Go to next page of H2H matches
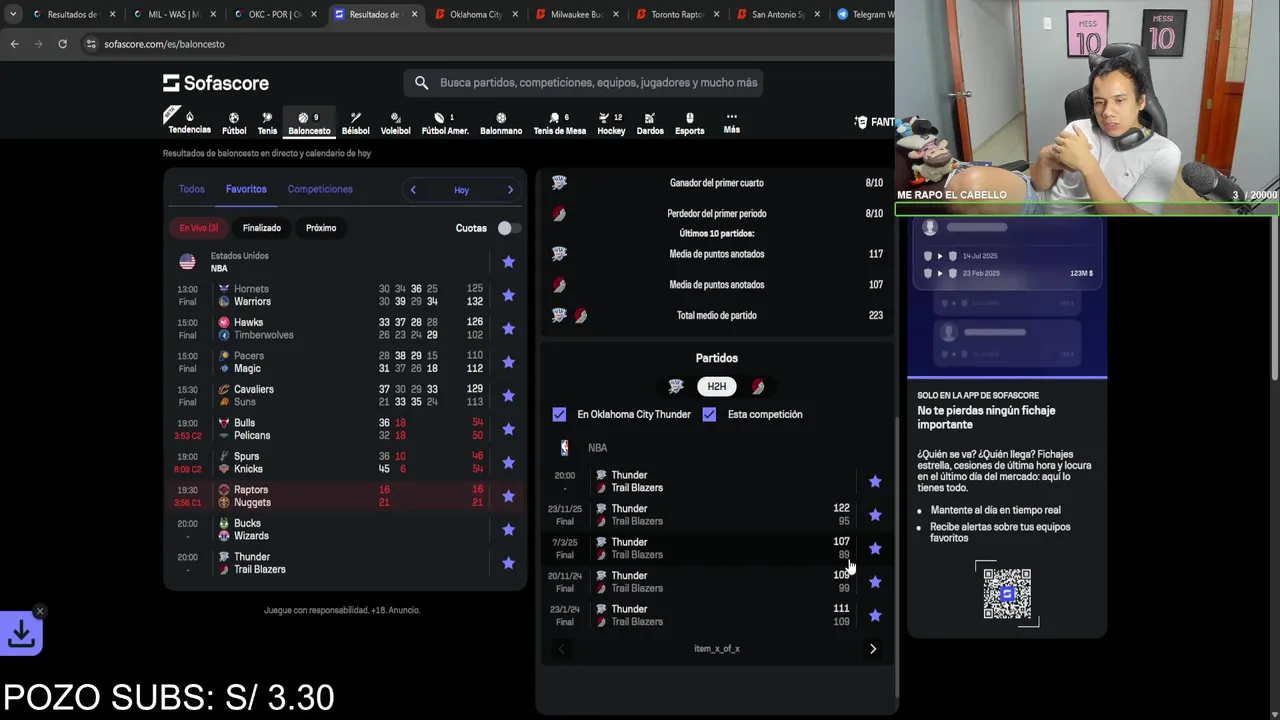This screenshot has width=1280, height=720. coord(872,649)
